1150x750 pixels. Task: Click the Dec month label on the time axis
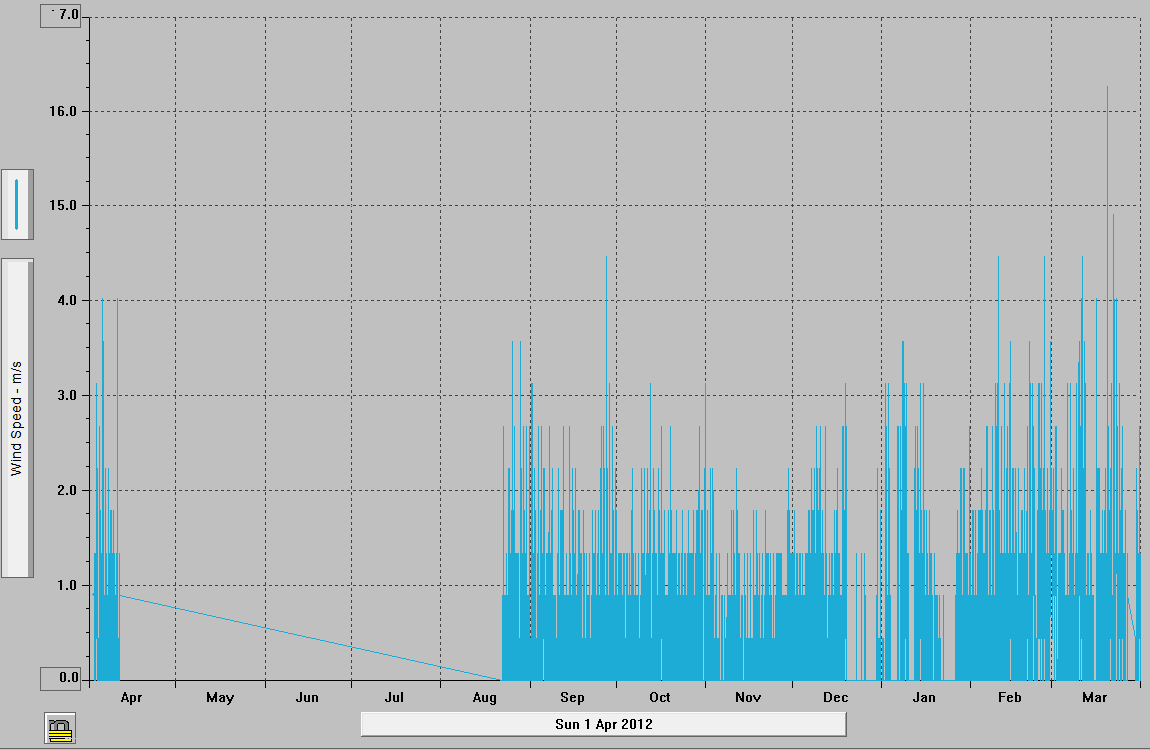click(x=836, y=697)
